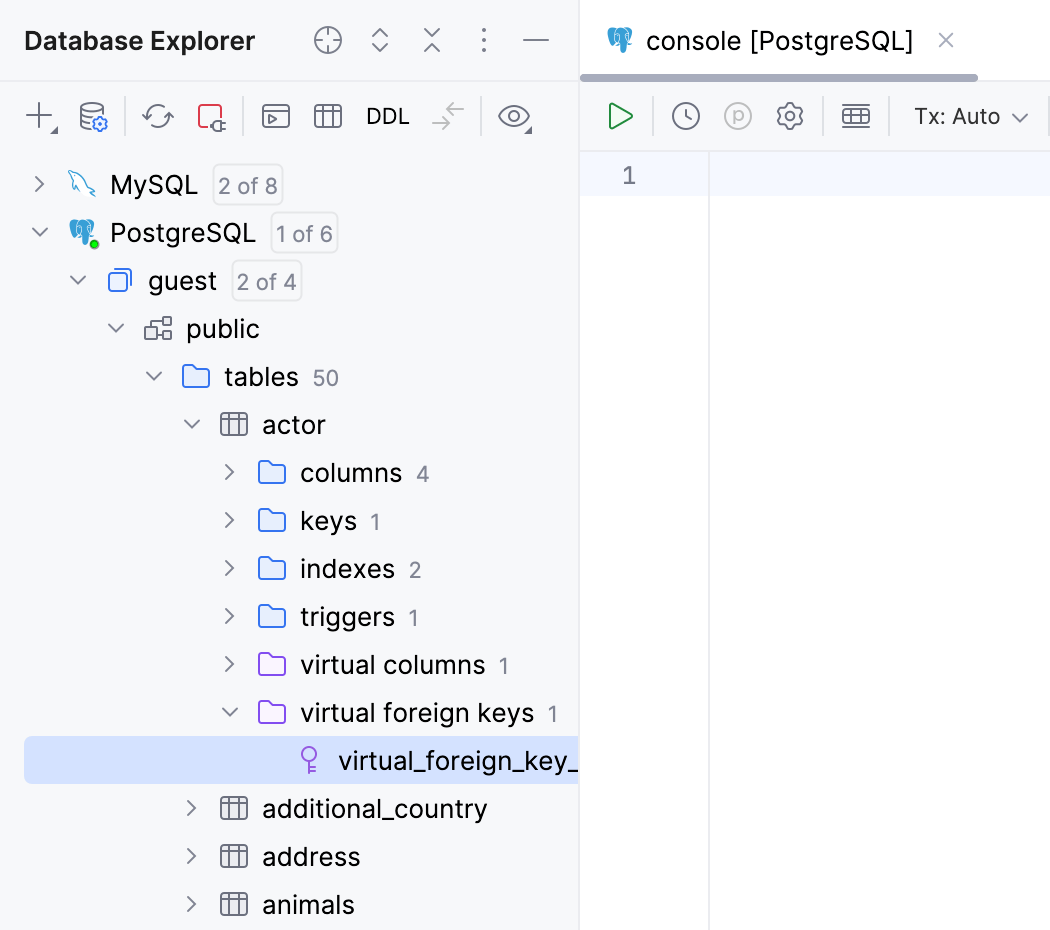Switch to the console [PostgreSQL] tab
The height and width of the screenshot is (930, 1050).
coord(780,41)
